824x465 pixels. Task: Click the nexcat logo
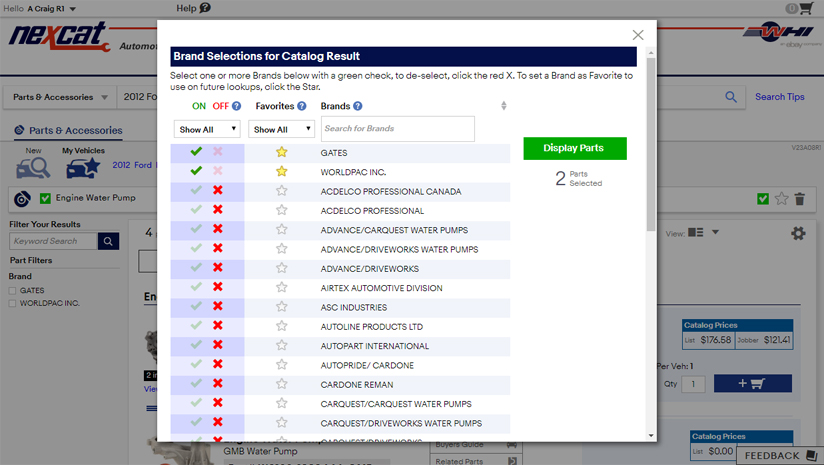tap(59, 36)
